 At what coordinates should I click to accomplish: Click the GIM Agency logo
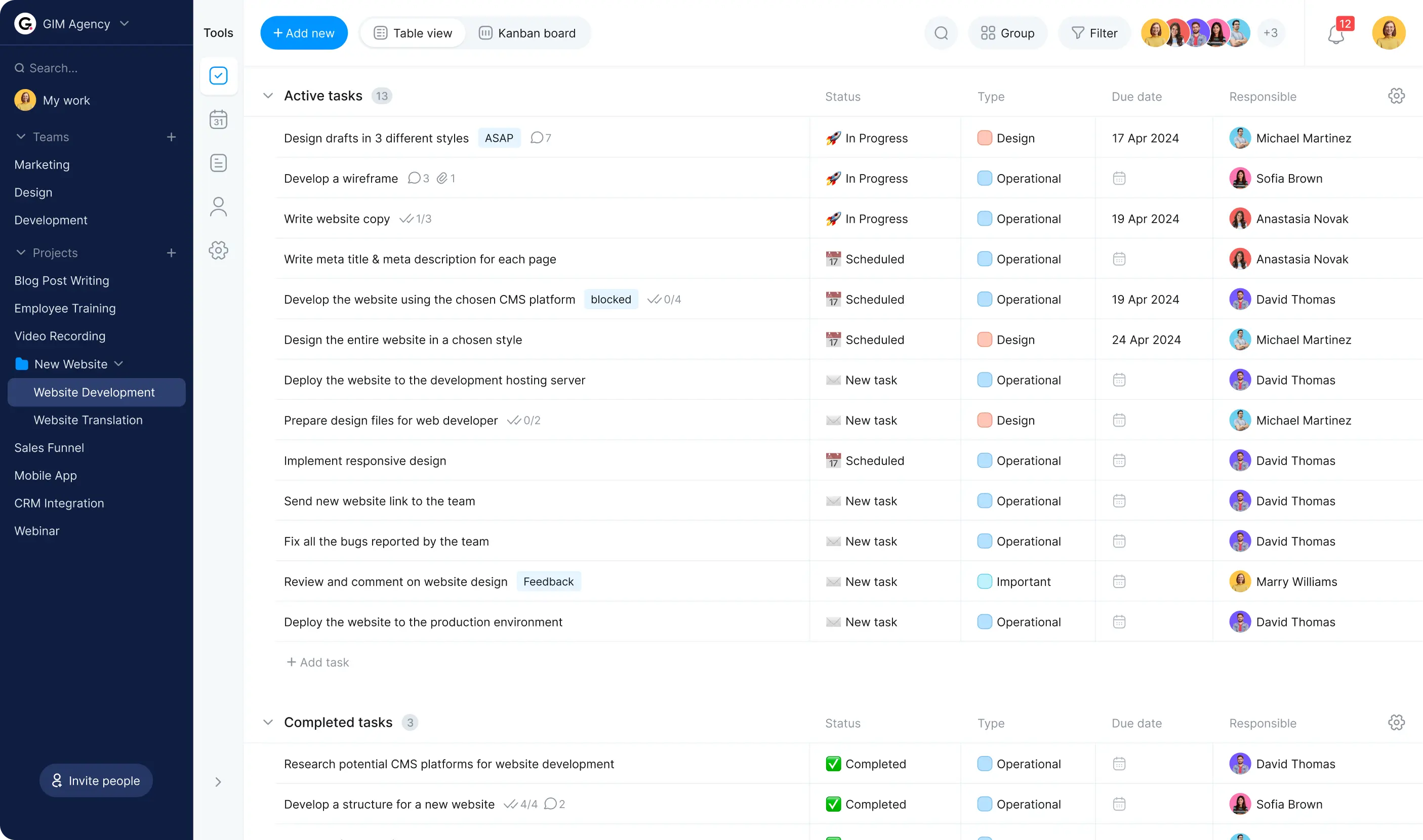[25, 23]
